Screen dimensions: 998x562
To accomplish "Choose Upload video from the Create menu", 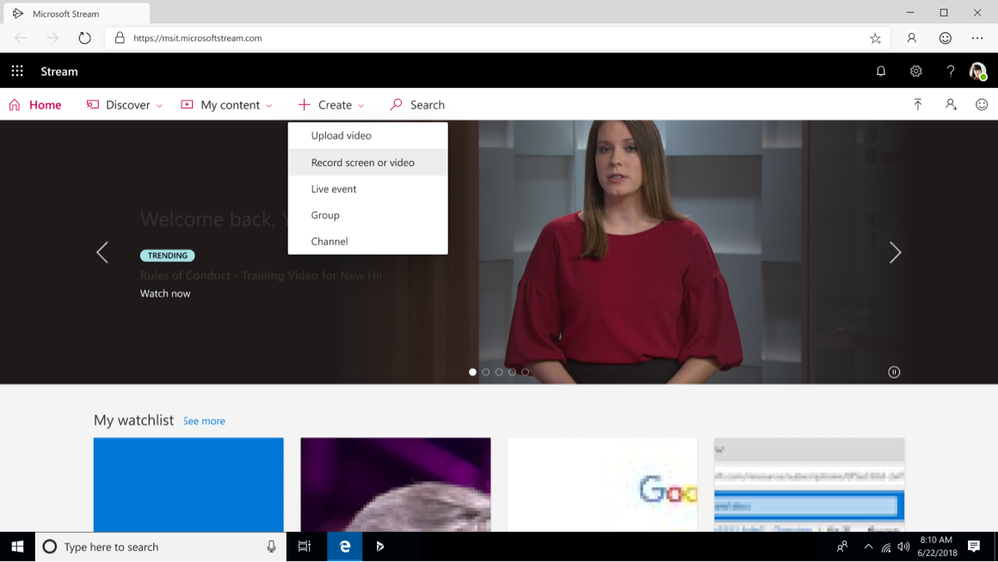I will pos(368,136).
